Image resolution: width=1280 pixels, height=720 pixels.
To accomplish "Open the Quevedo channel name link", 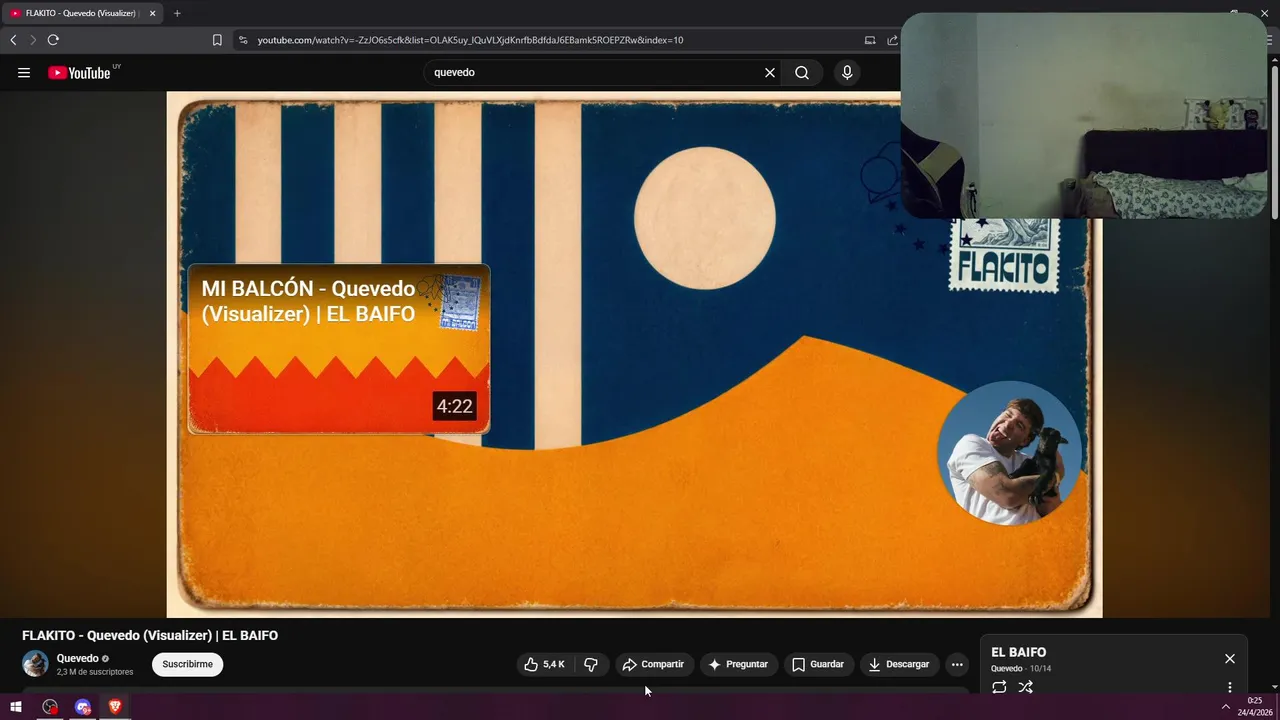I will click(78, 658).
